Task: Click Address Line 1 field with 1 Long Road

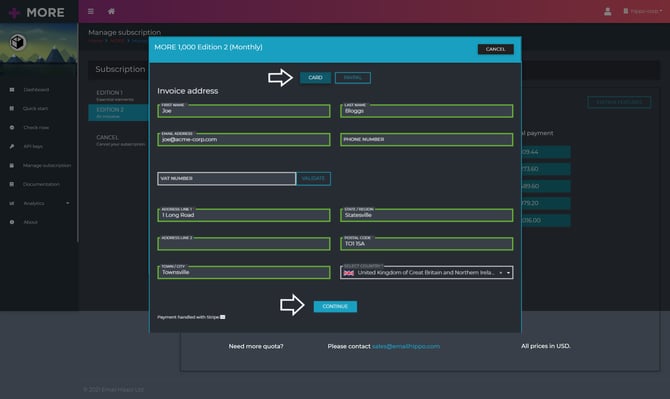Action: click(x=244, y=215)
